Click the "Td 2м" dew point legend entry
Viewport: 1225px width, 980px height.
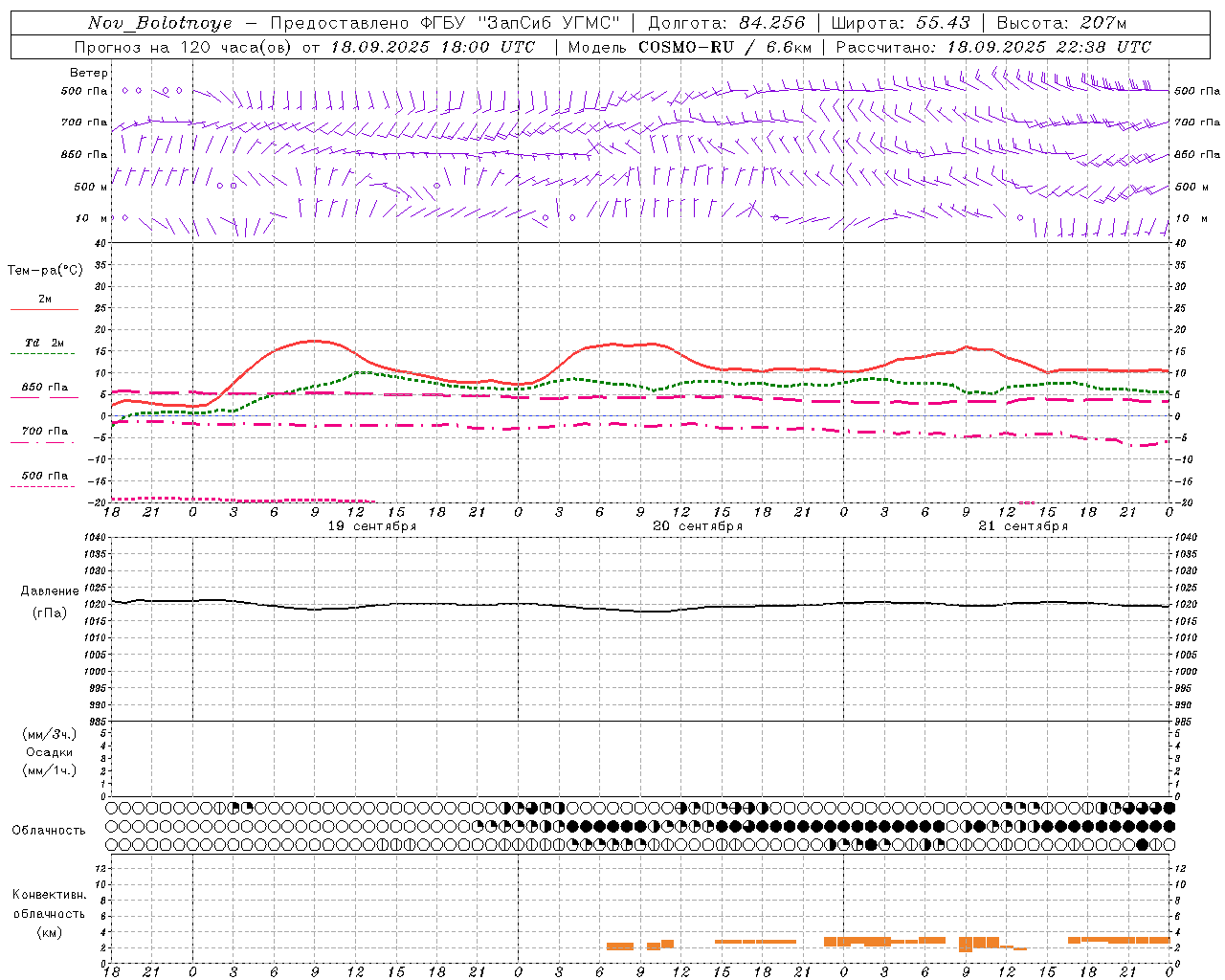coord(45,343)
